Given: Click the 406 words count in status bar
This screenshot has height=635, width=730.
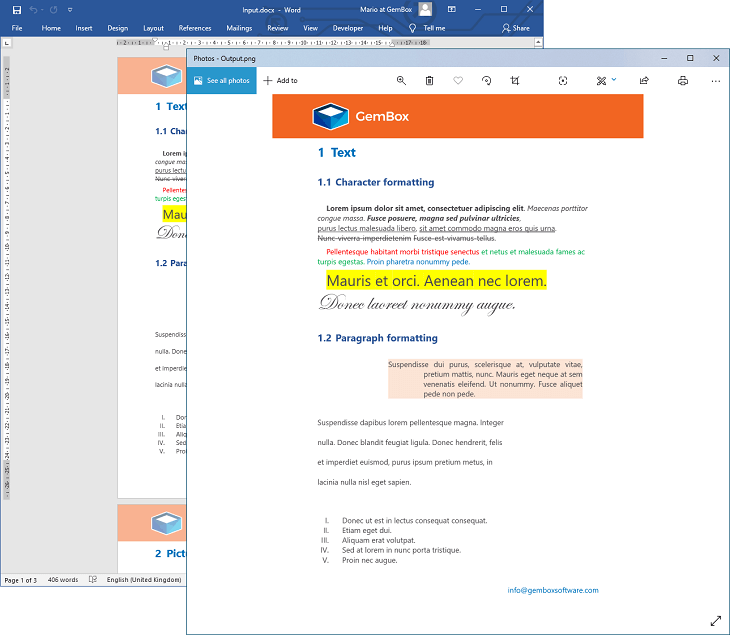Looking at the screenshot, I should point(62,580).
